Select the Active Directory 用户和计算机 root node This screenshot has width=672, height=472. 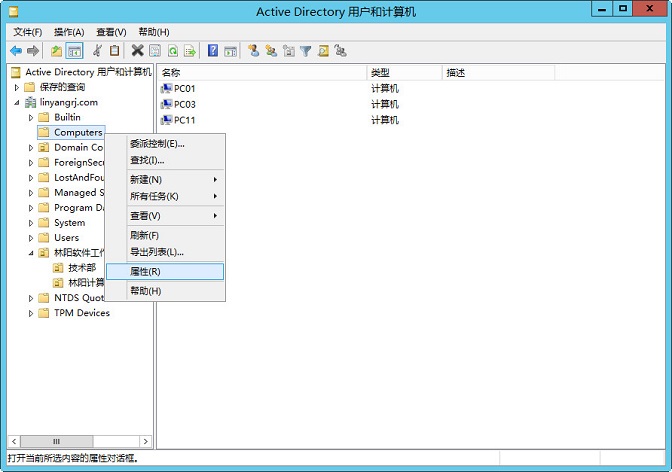tap(88, 72)
